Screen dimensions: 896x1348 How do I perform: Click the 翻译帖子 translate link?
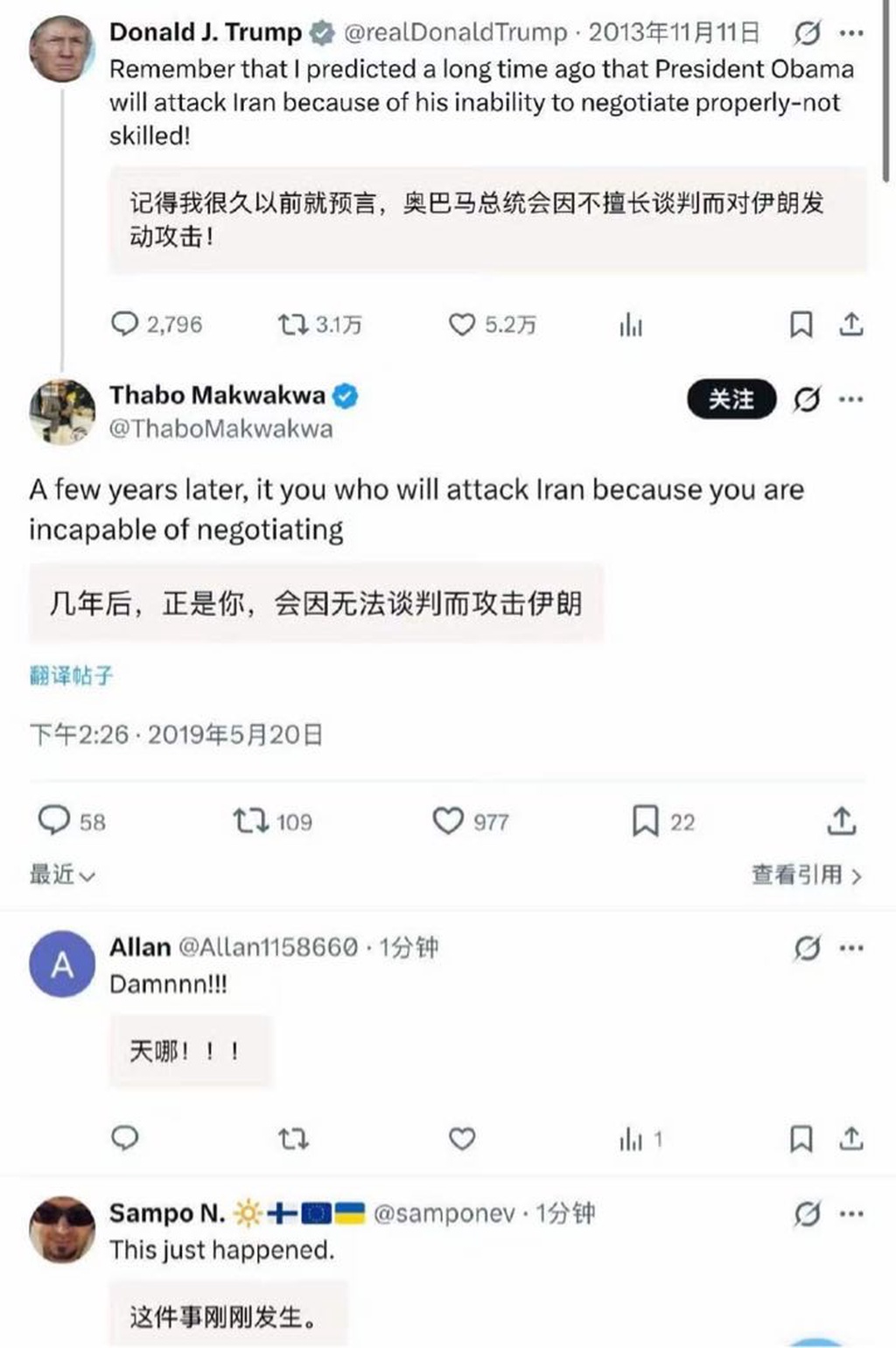(71, 675)
